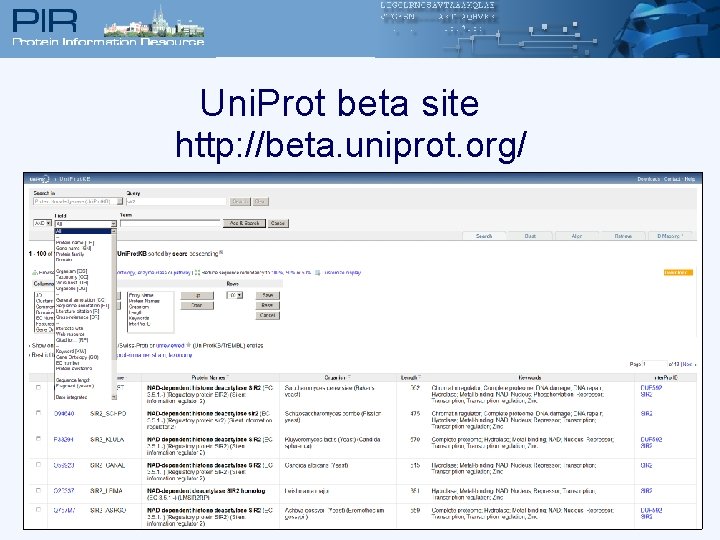Open entry link O94640
This screenshot has height=540, width=720.
click(x=63, y=414)
